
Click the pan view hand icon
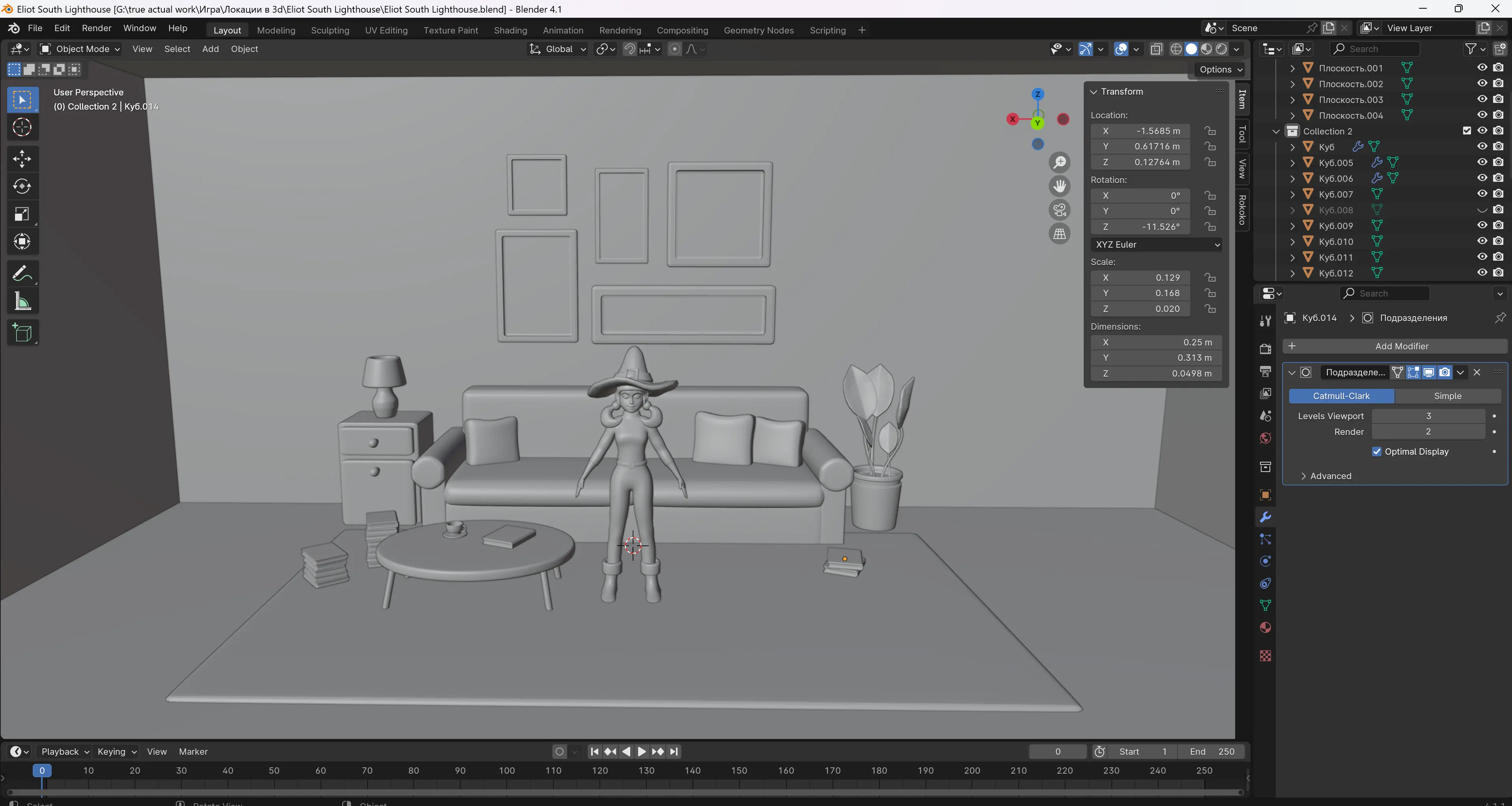[x=1059, y=186]
